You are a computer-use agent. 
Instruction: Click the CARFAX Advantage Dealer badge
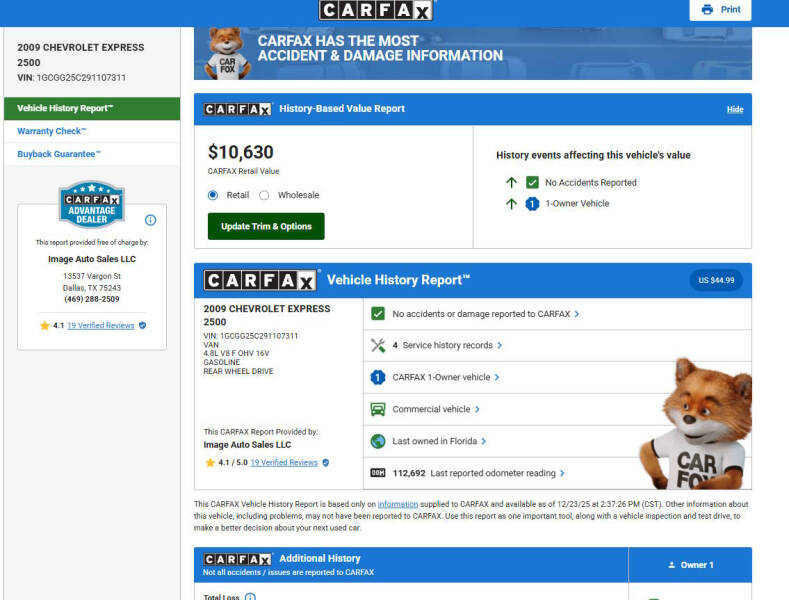tap(92, 205)
